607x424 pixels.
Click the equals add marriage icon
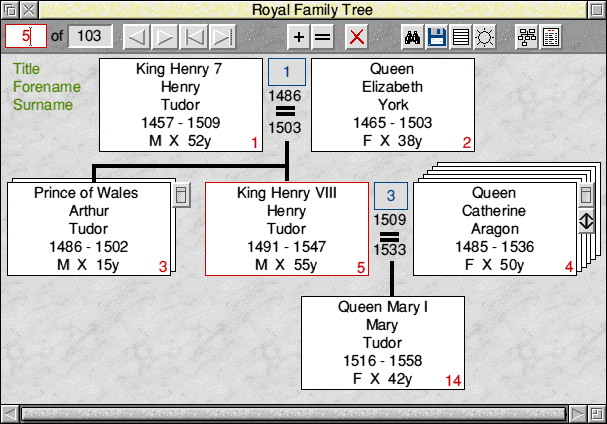321,37
